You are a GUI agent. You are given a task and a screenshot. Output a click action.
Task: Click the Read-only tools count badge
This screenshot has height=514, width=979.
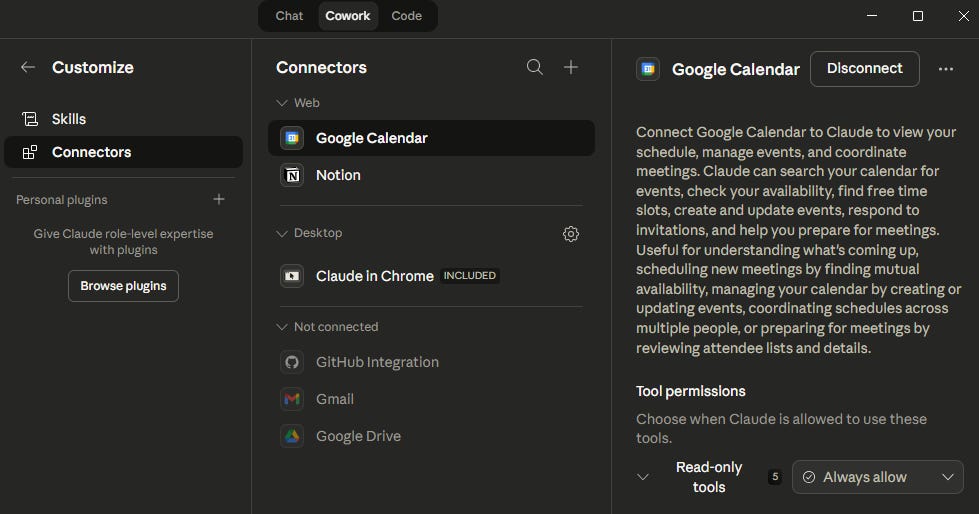[775, 477]
